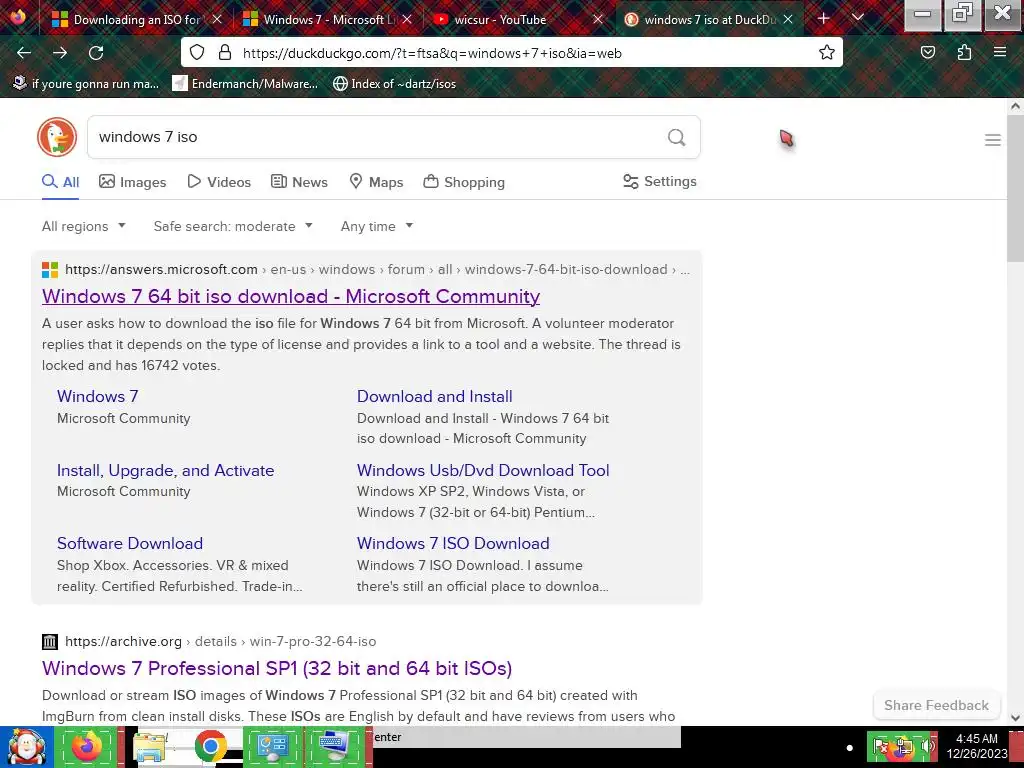Expand the 'Any time' filter dropdown
The width and height of the screenshot is (1024, 768).
click(377, 227)
